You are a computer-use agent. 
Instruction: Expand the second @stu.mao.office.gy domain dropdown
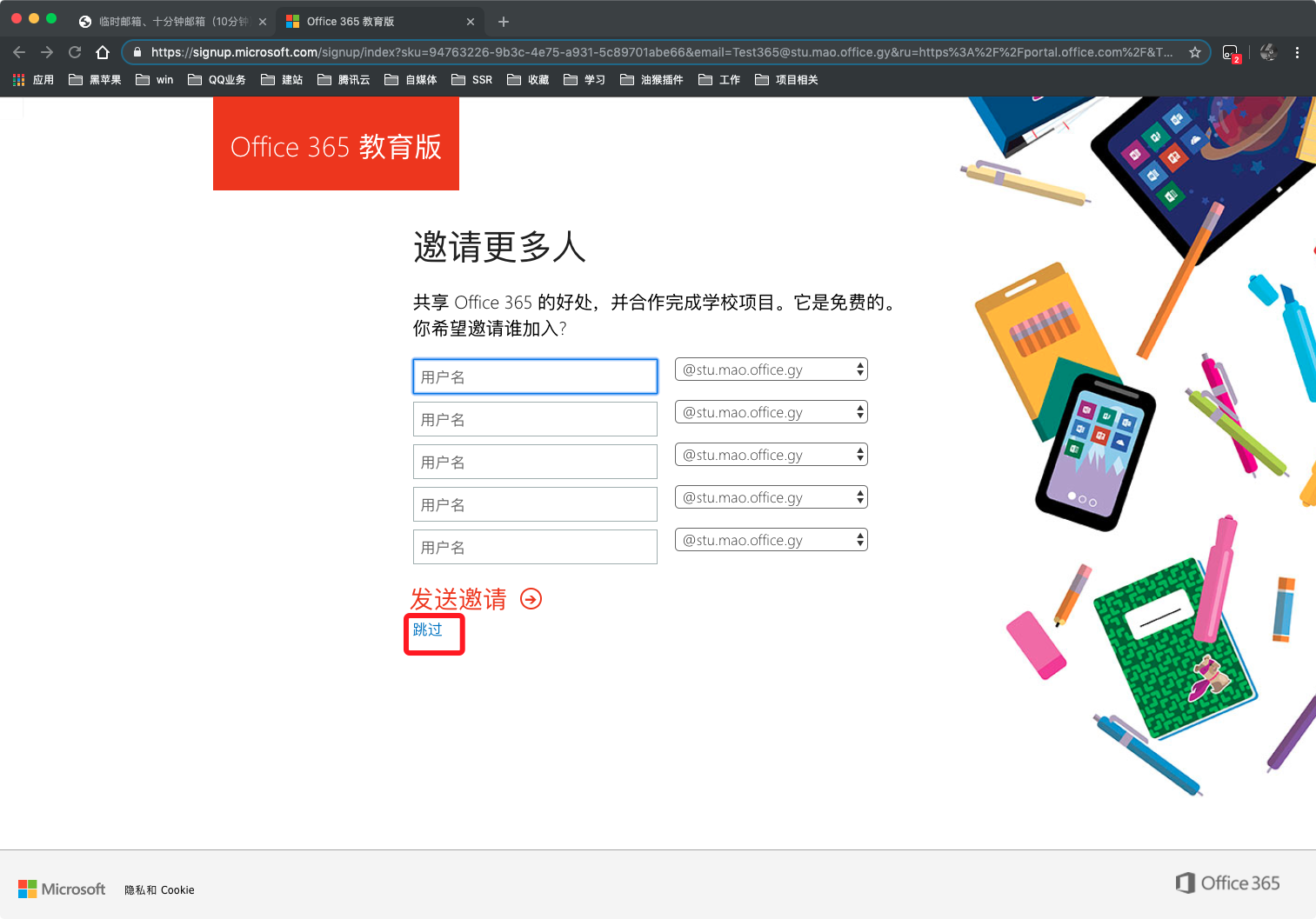pyautogui.click(x=772, y=412)
